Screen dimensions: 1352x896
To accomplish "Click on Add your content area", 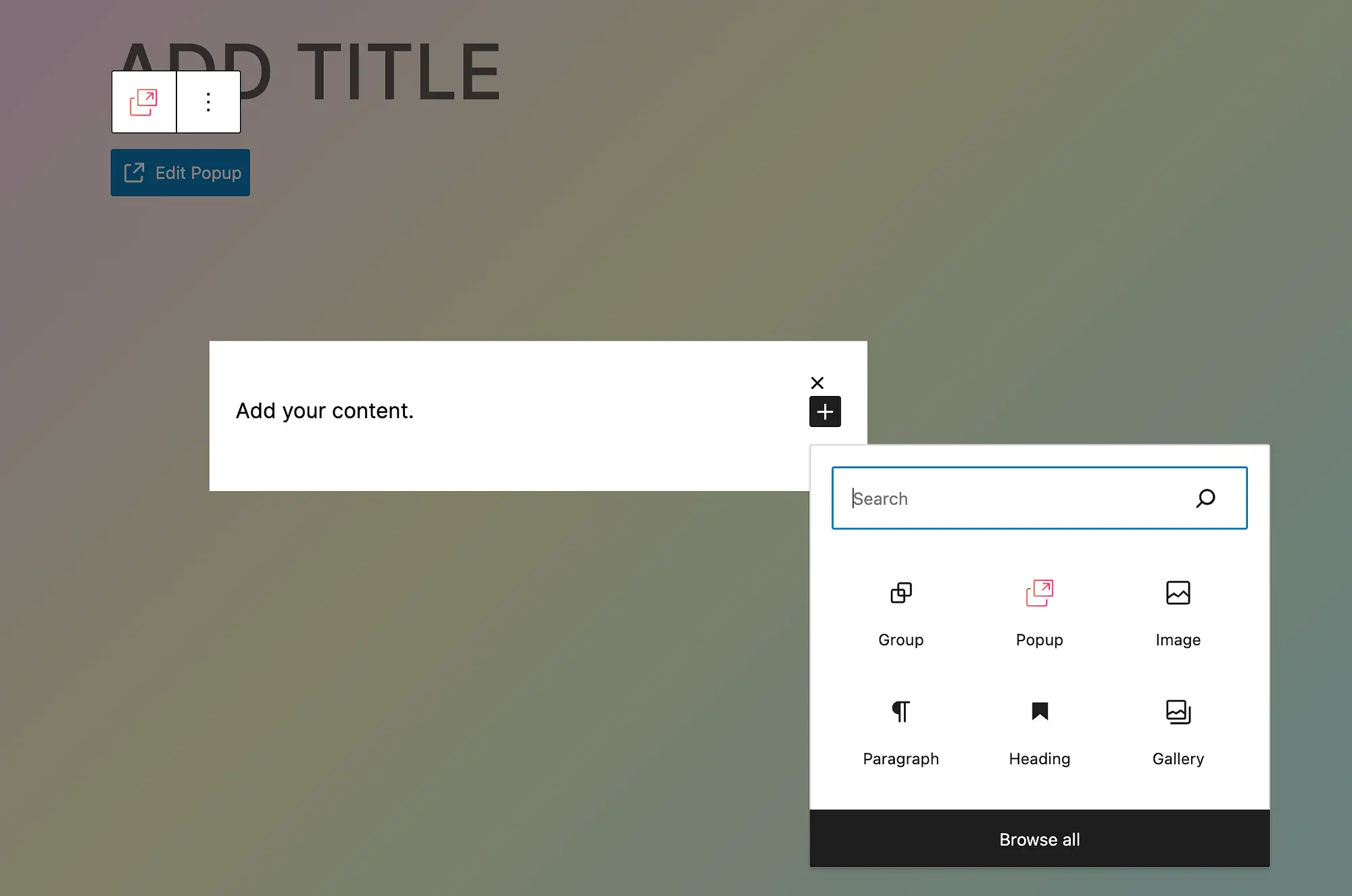I will tap(325, 410).
